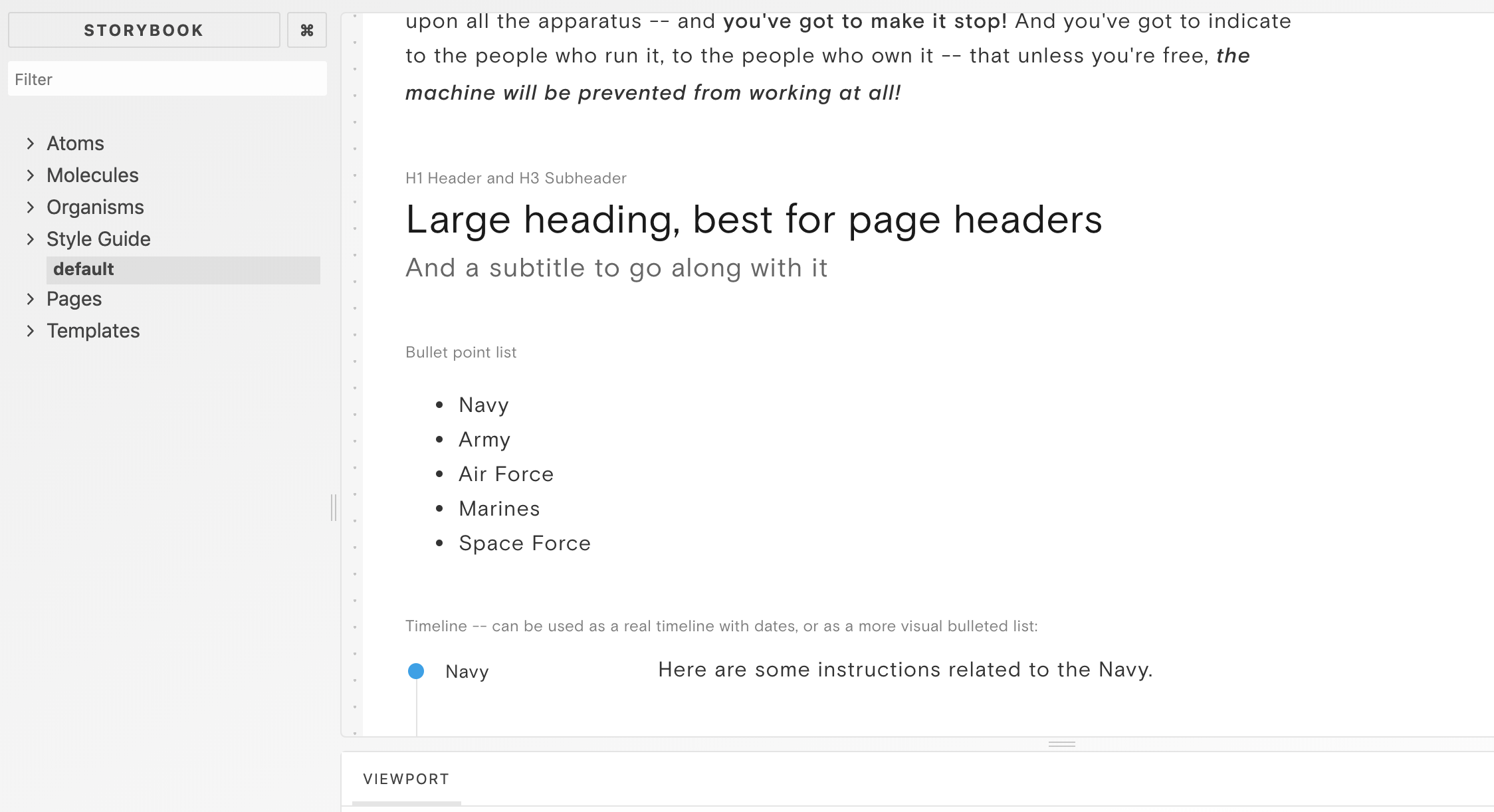Select the default story item
This screenshot has width=1494, height=812.
pyautogui.click(x=183, y=270)
